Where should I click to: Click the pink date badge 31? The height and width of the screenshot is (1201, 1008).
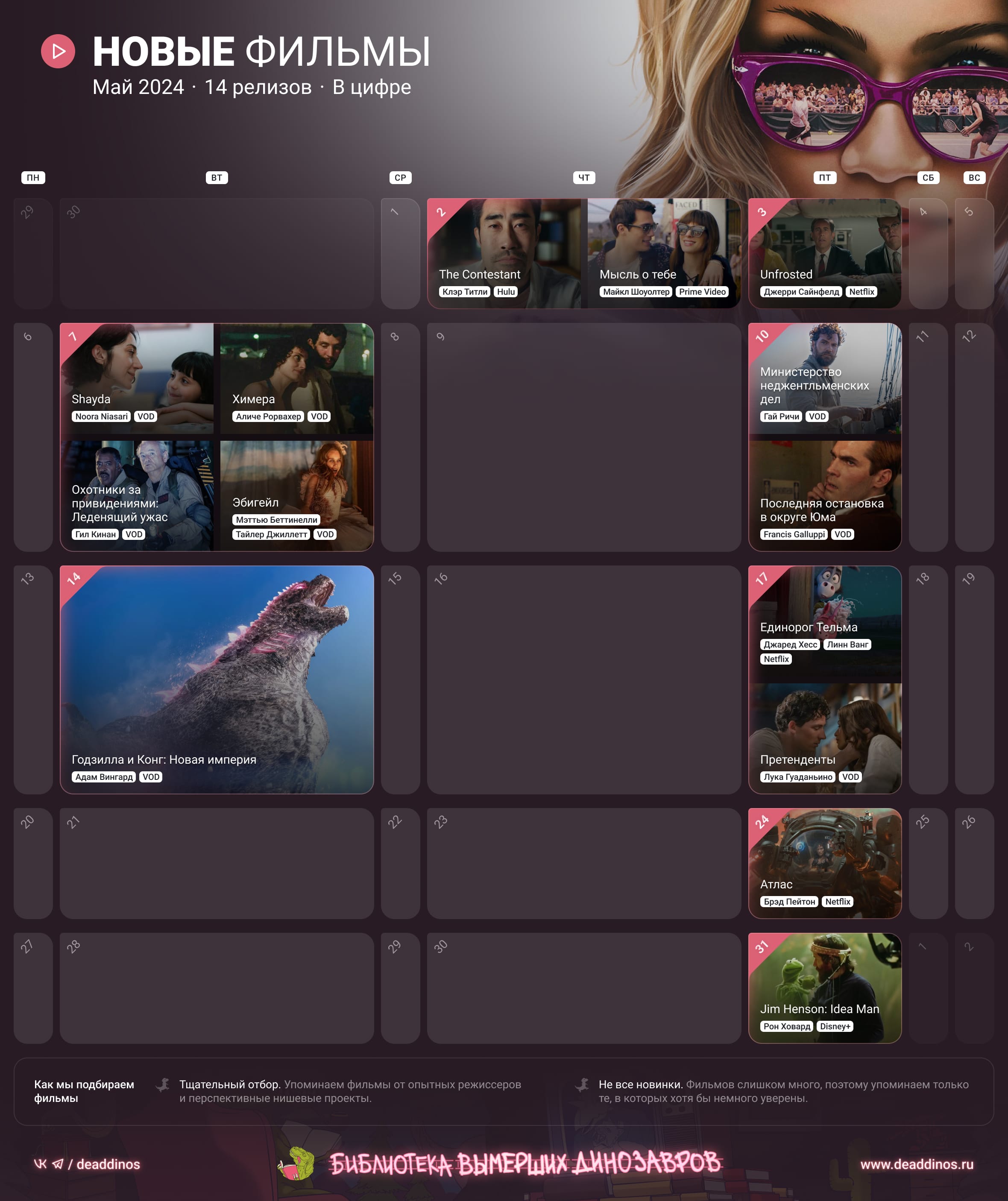[762, 946]
